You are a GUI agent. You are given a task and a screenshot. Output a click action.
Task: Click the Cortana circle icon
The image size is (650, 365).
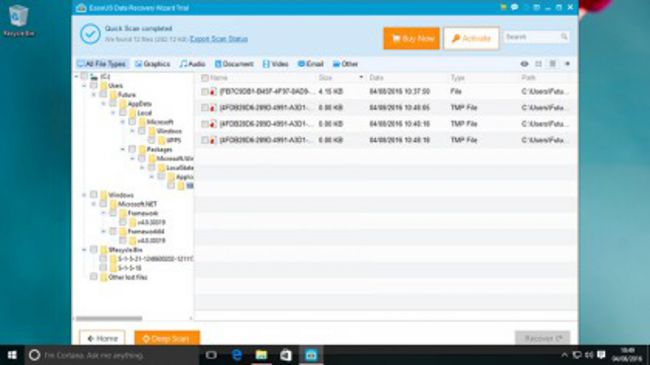coord(34,355)
